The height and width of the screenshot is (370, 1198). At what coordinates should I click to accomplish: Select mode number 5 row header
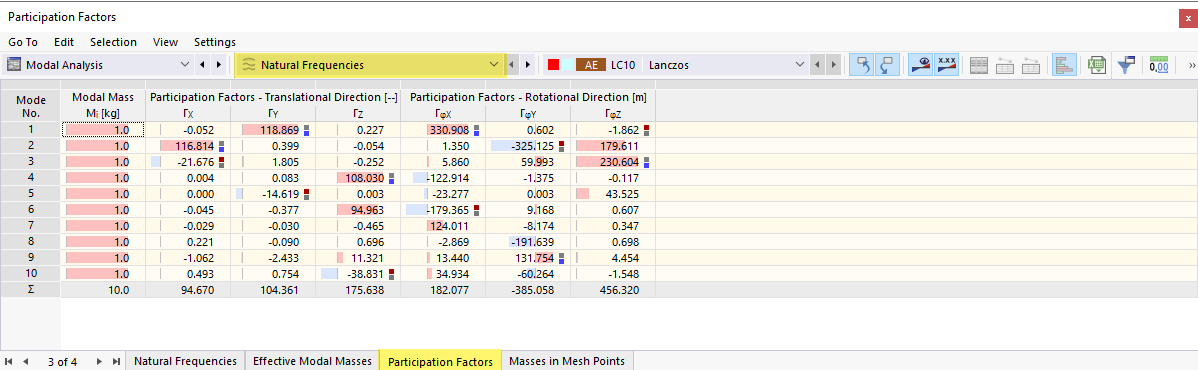(31, 194)
